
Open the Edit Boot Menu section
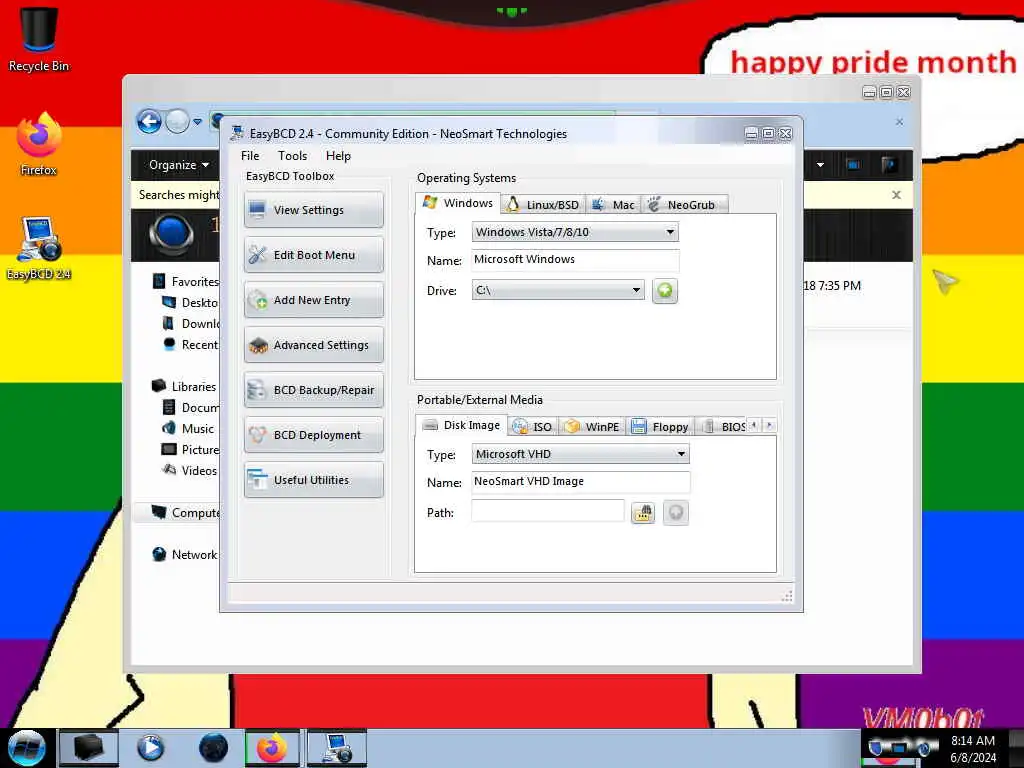(x=313, y=255)
